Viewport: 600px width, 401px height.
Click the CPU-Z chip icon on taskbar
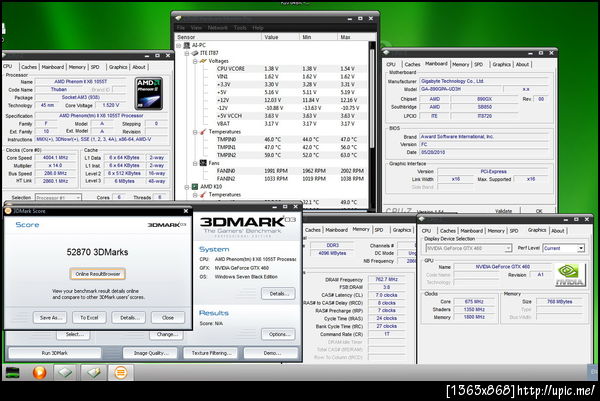(x=65, y=372)
